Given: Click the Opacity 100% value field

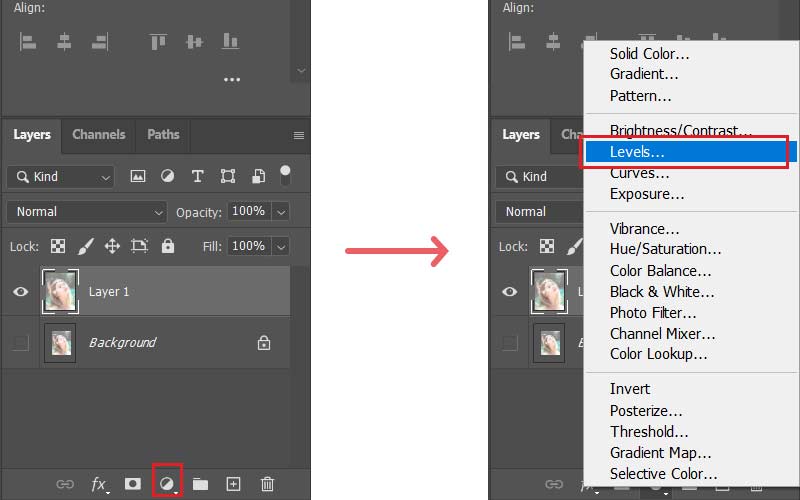Looking at the screenshot, I should (x=249, y=211).
